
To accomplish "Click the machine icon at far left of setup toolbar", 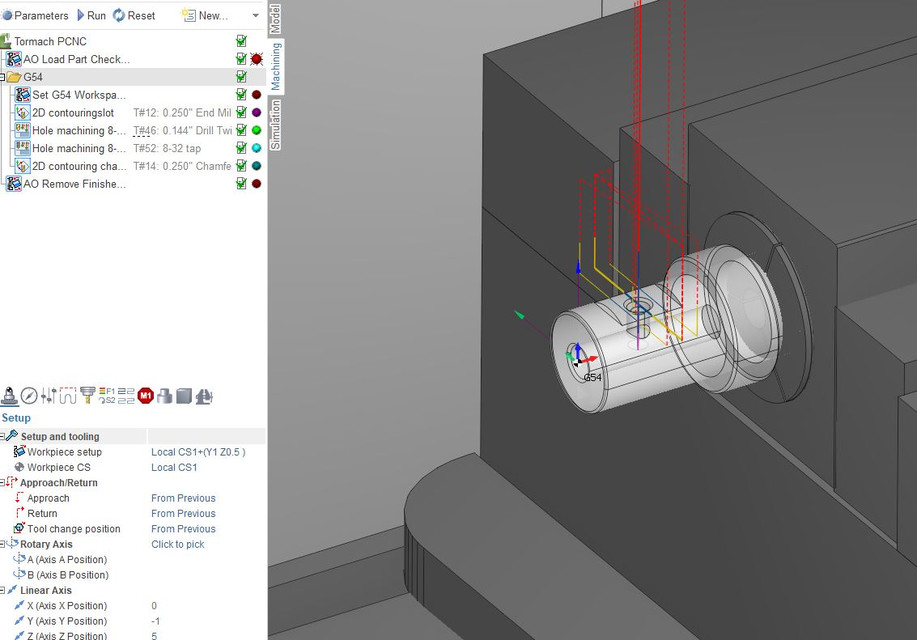I will 9,395.
